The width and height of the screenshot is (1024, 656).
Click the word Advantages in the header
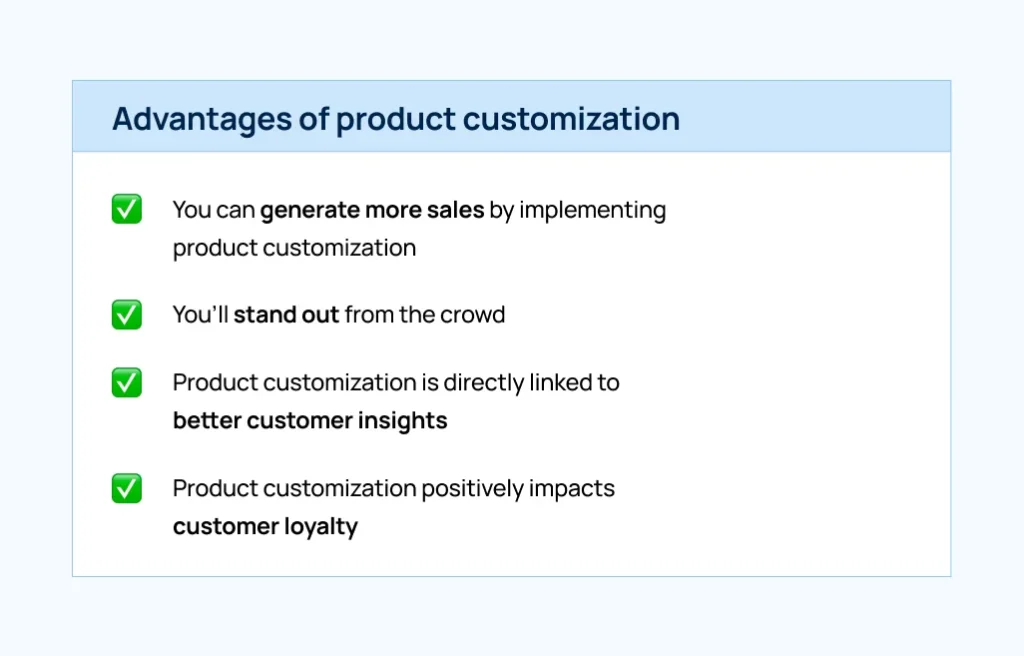(x=202, y=120)
